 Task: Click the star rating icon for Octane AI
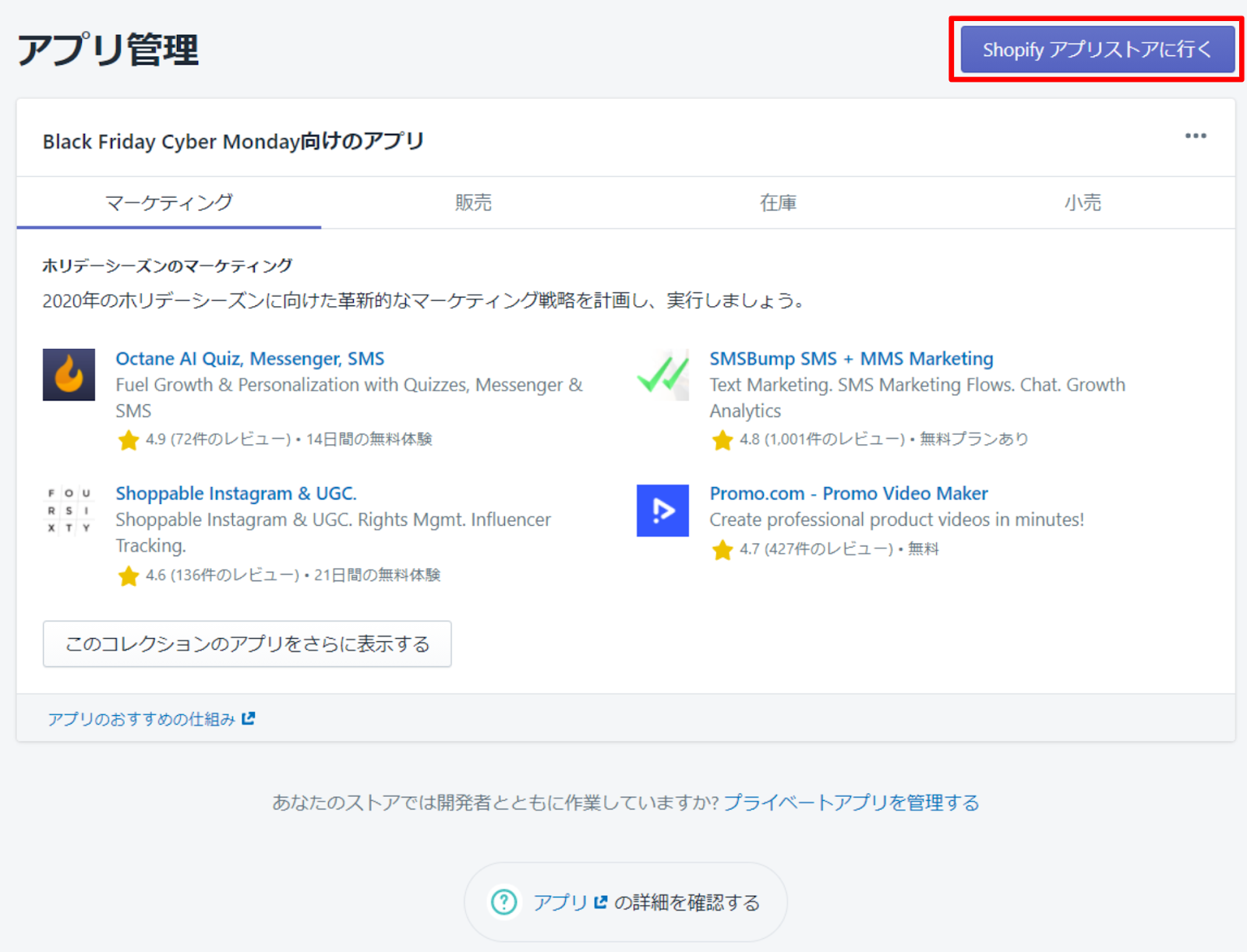pos(129,440)
